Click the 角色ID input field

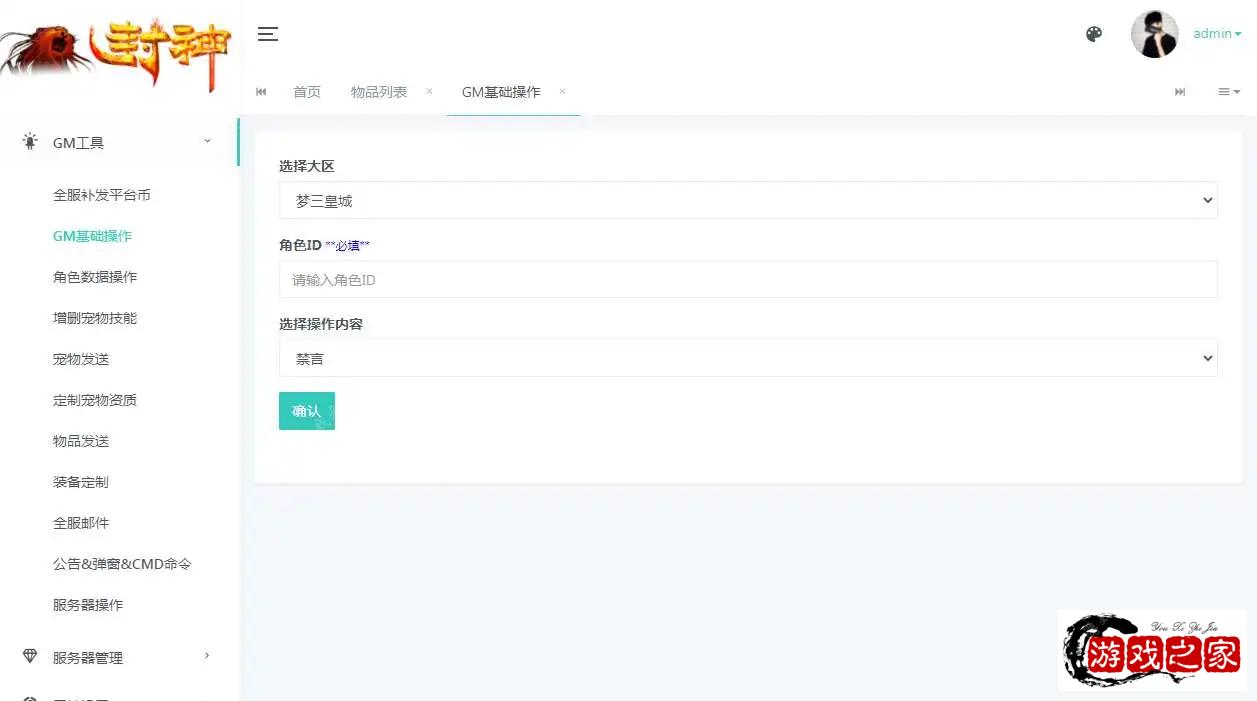[x=748, y=279]
